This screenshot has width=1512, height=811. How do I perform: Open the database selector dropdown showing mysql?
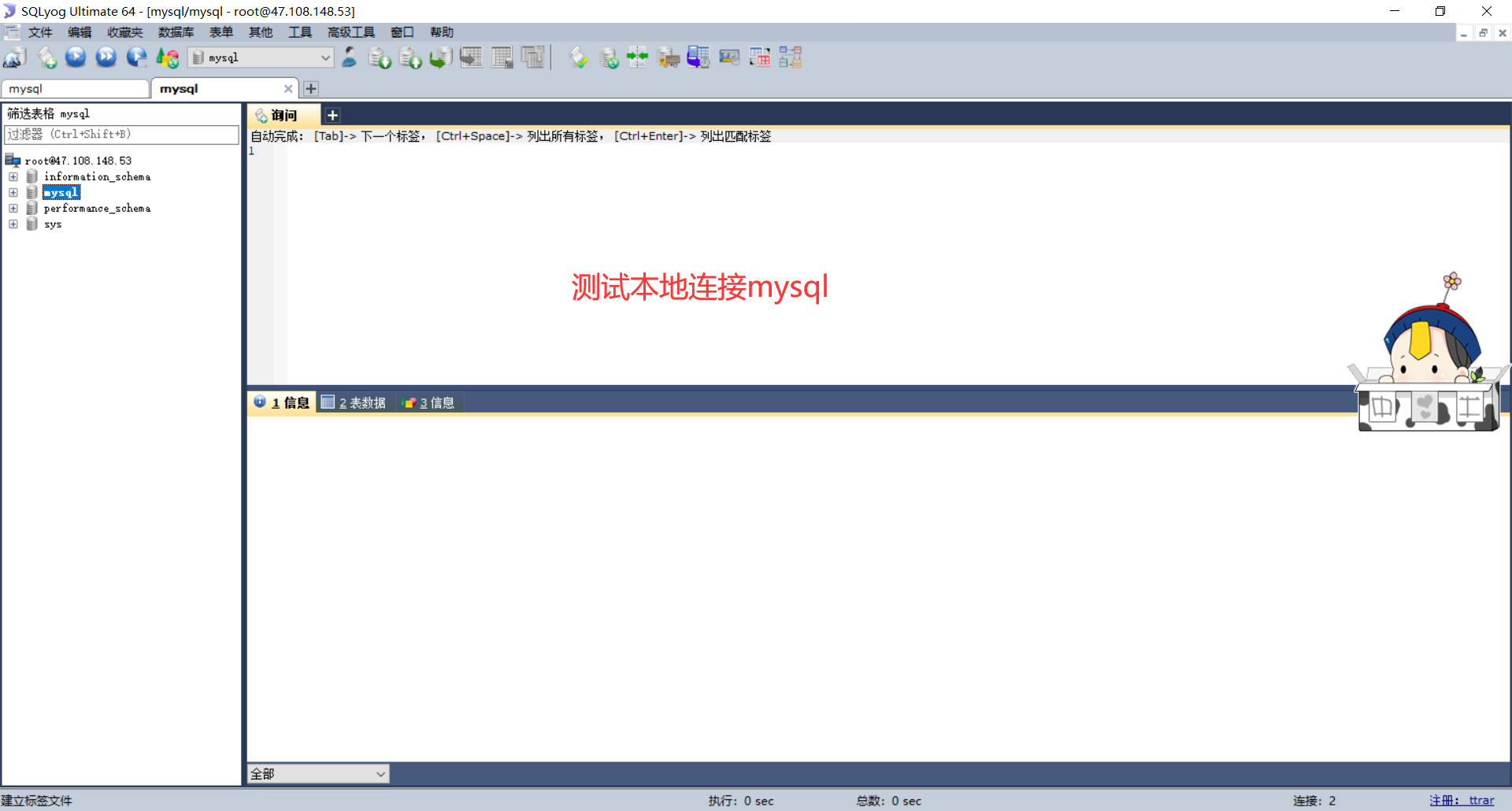(x=261, y=57)
